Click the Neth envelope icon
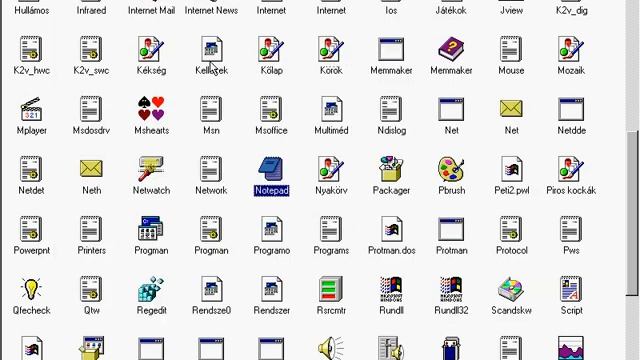Viewport: 640px width, 360px height. coord(91,169)
